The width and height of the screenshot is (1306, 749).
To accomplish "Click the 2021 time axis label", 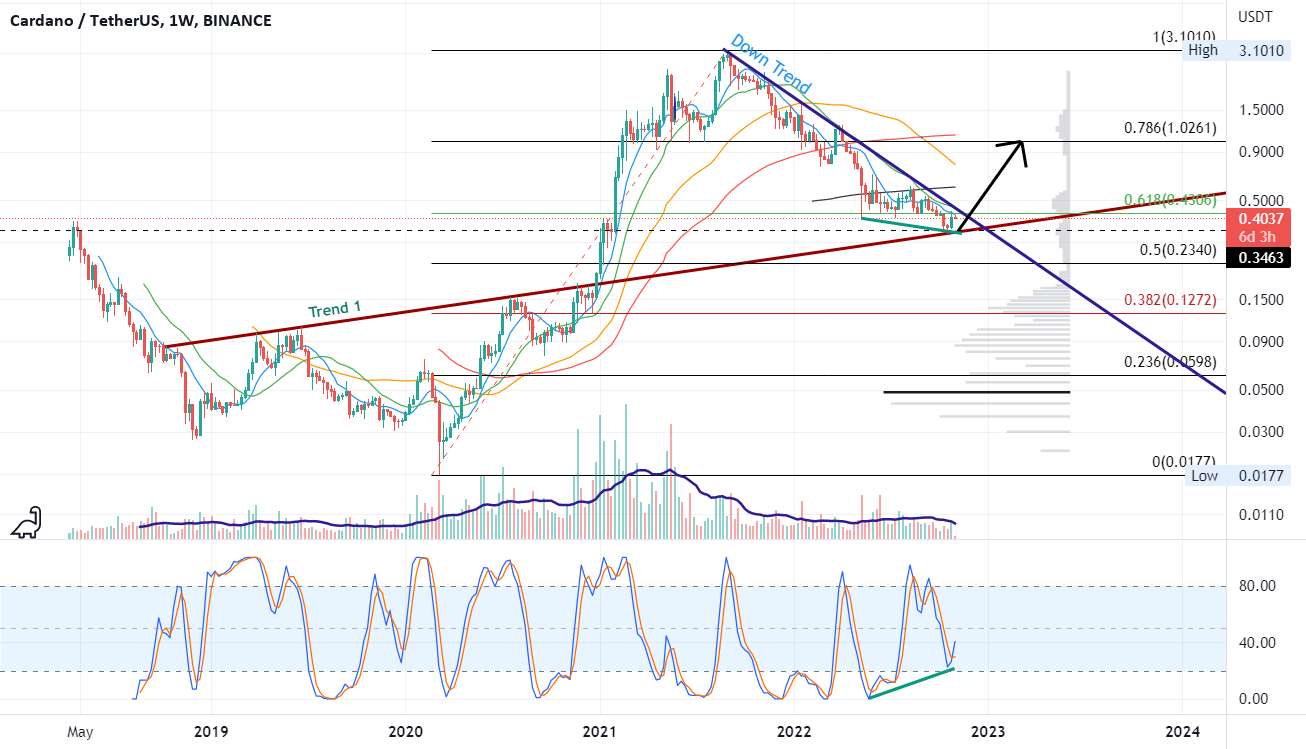I will pyautogui.click(x=600, y=731).
